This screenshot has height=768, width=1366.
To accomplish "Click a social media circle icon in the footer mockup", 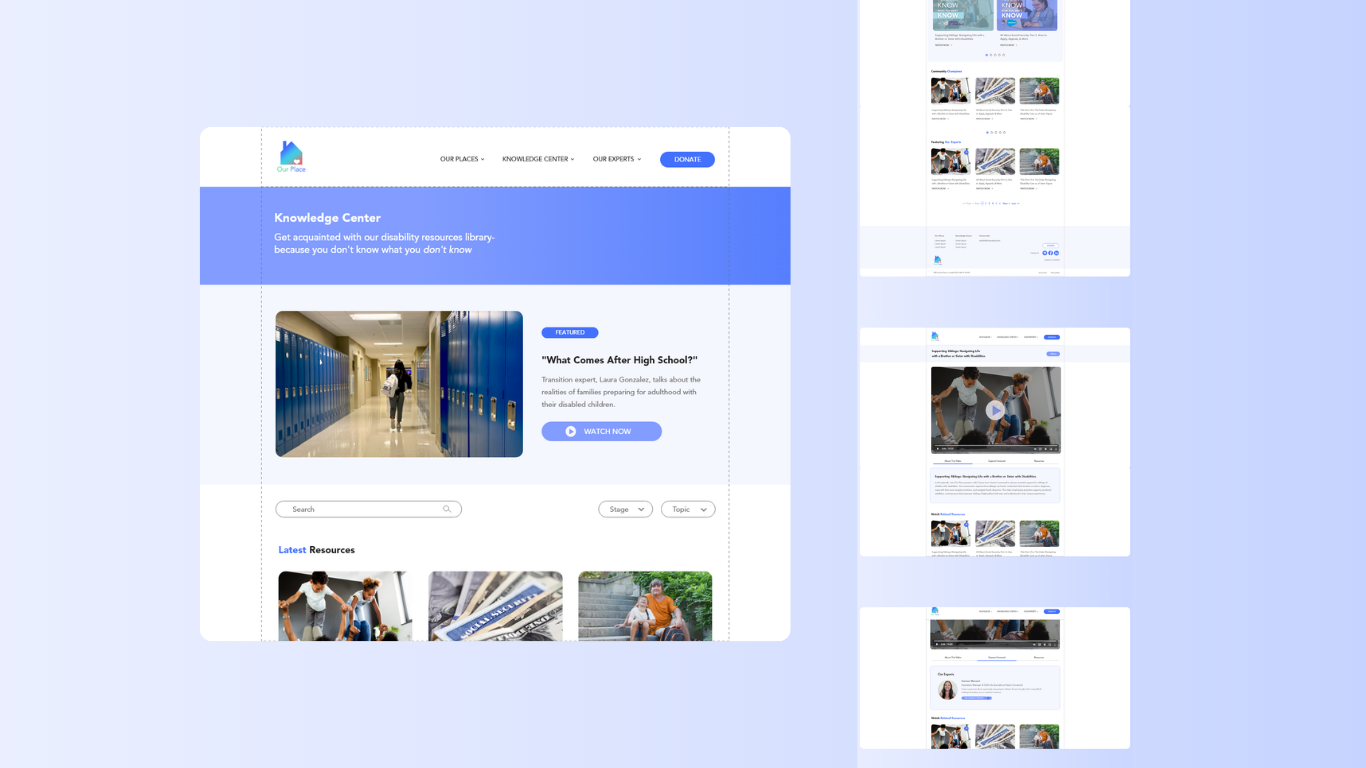I will pyautogui.click(x=1050, y=253).
